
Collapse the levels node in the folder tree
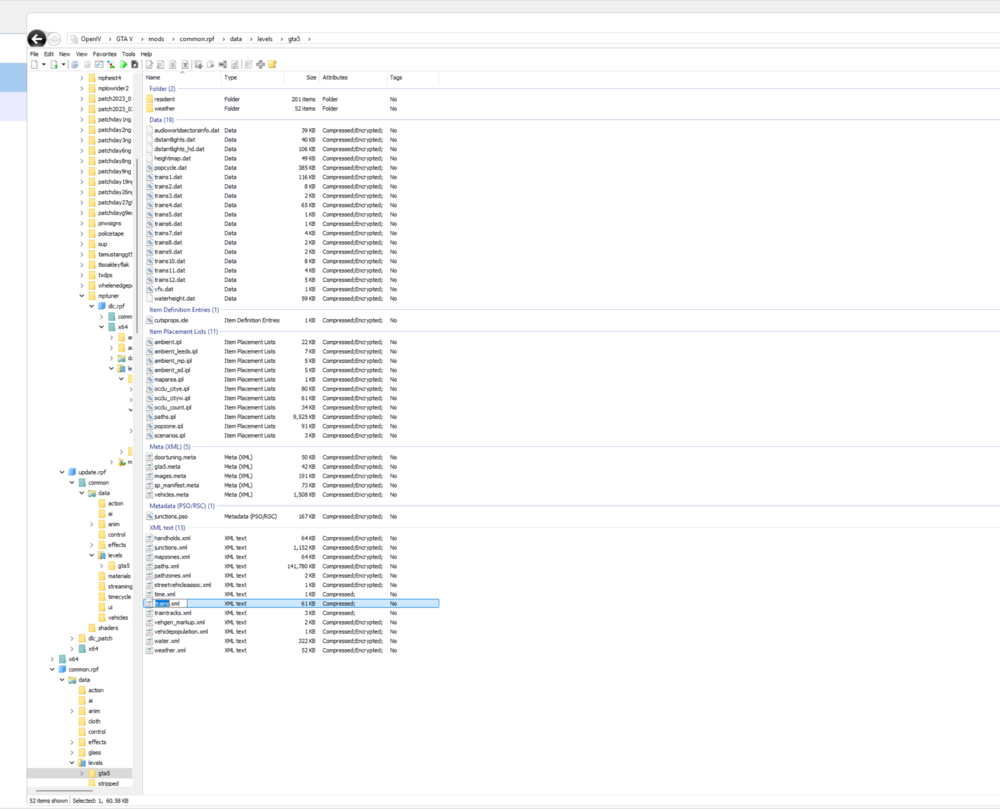point(91,555)
